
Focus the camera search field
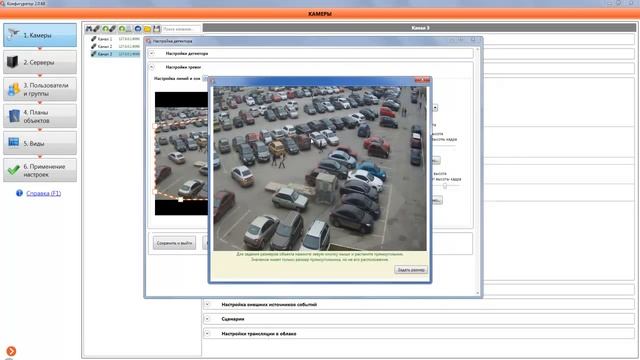point(181,29)
